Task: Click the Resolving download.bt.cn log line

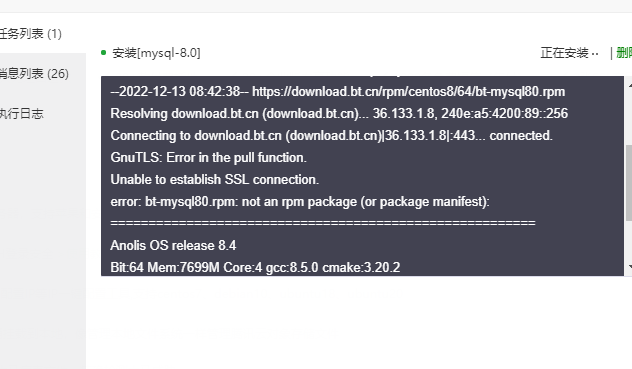Action: pyautogui.click(x=339, y=113)
